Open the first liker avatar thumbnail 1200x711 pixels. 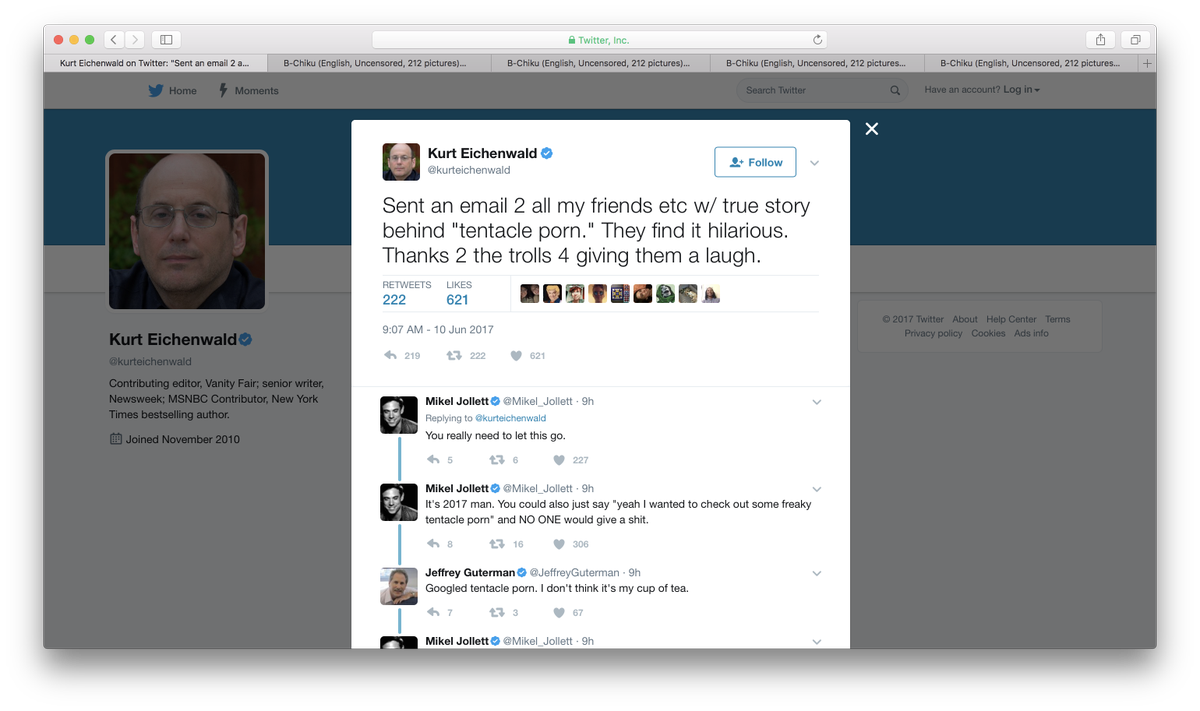[530, 294]
